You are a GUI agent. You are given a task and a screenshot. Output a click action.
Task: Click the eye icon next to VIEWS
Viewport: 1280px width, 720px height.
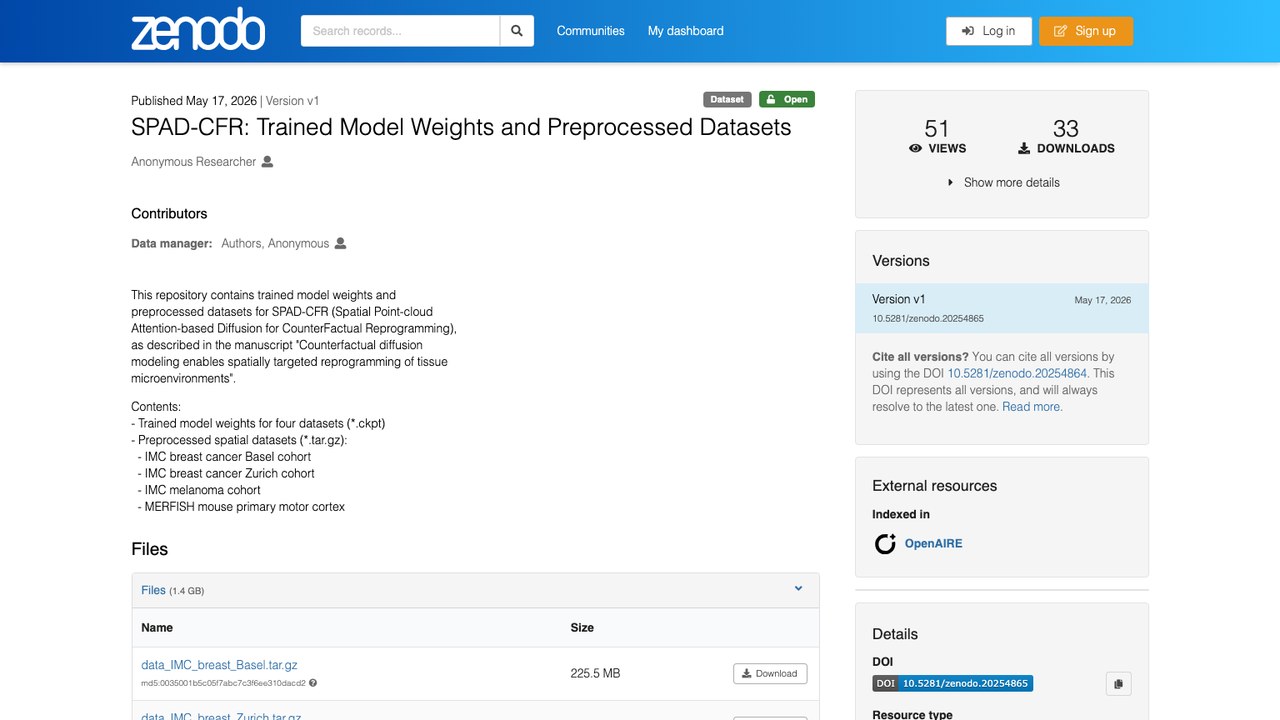point(915,148)
